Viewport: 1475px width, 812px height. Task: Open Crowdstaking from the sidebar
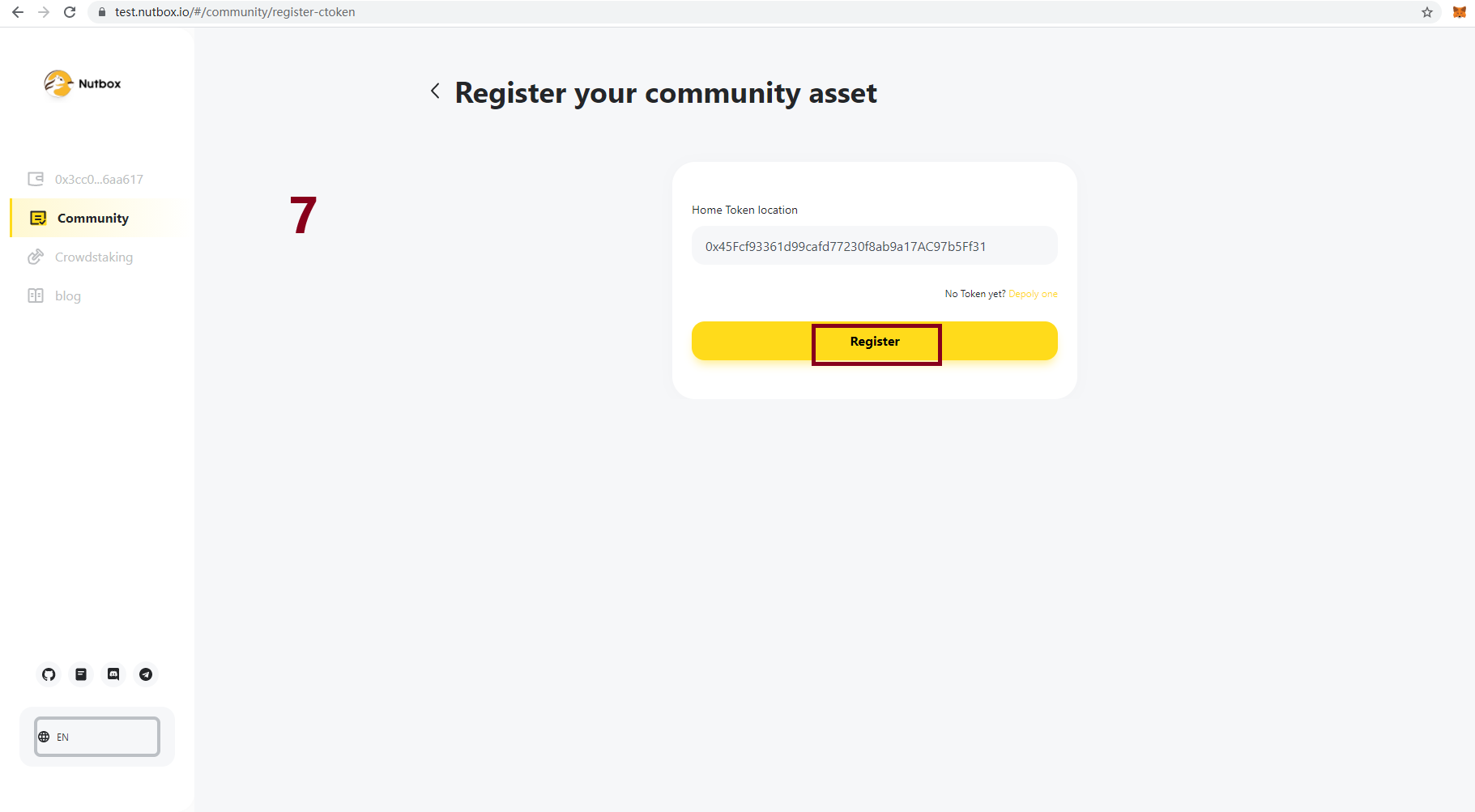tap(93, 257)
